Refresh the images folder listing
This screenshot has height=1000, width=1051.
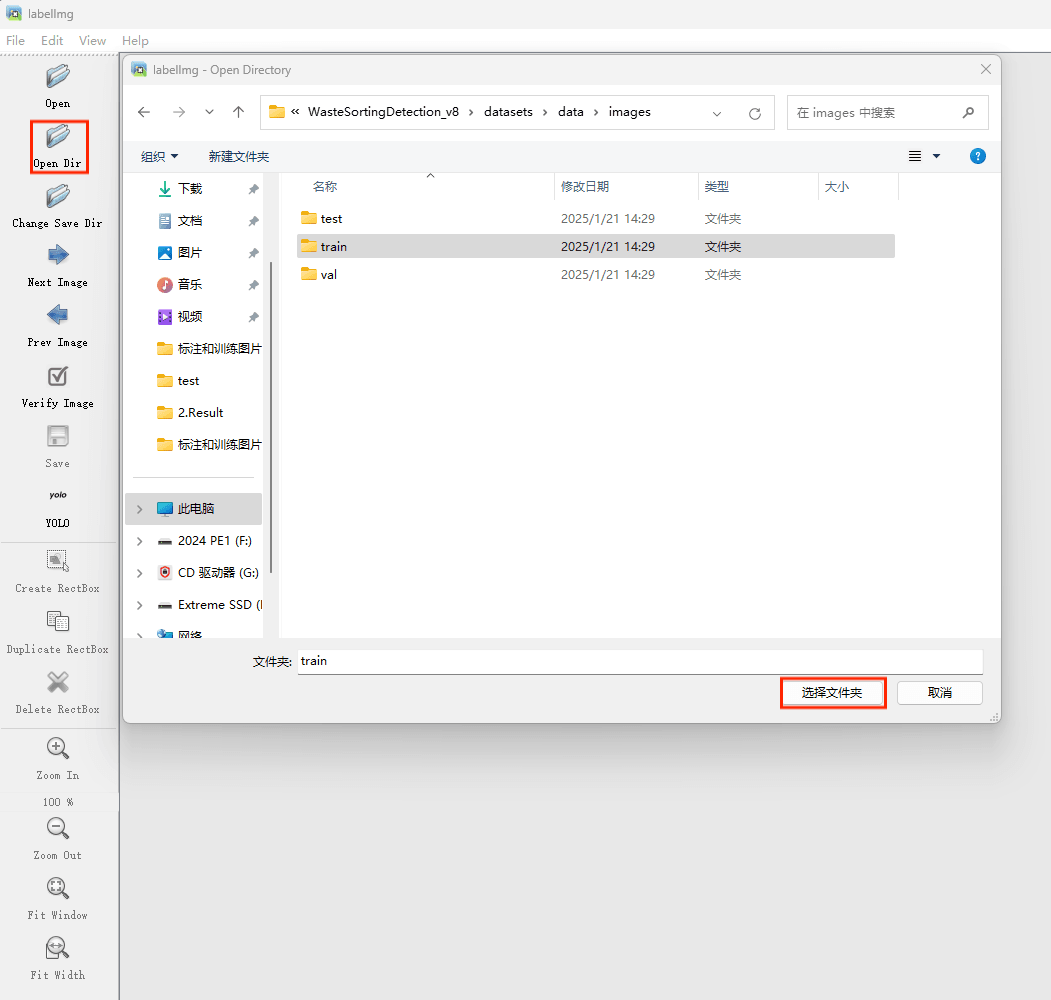click(x=755, y=113)
